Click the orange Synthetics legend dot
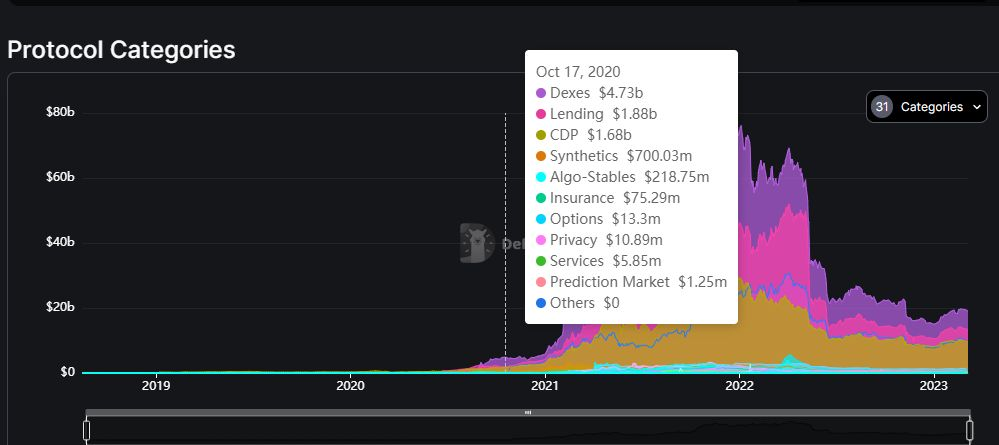Viewport: 999px width, 445px height. (x=541, y=156)
